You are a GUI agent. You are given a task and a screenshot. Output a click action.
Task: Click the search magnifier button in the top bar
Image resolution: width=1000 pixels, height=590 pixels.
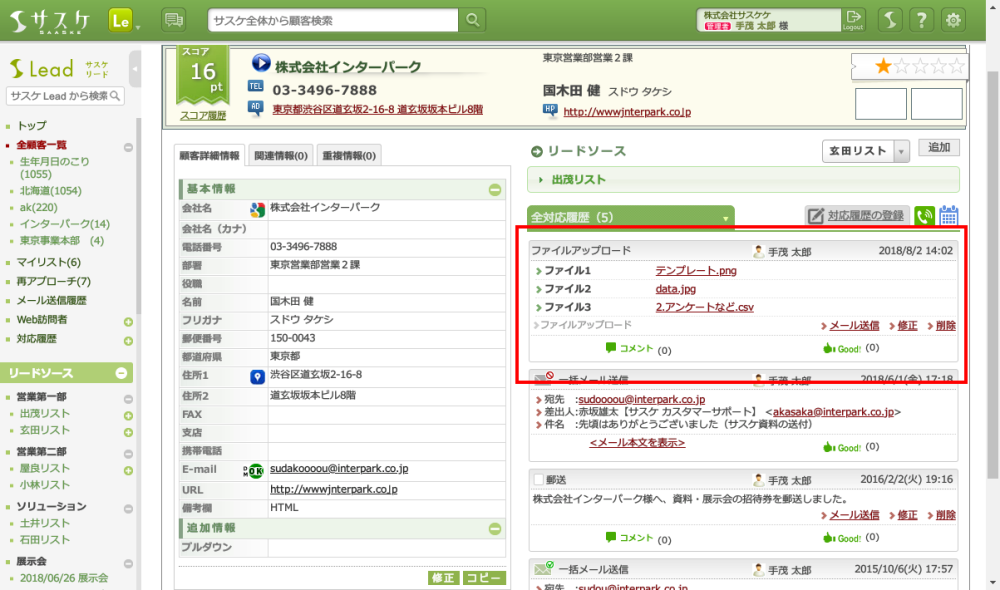pos(474,20)
